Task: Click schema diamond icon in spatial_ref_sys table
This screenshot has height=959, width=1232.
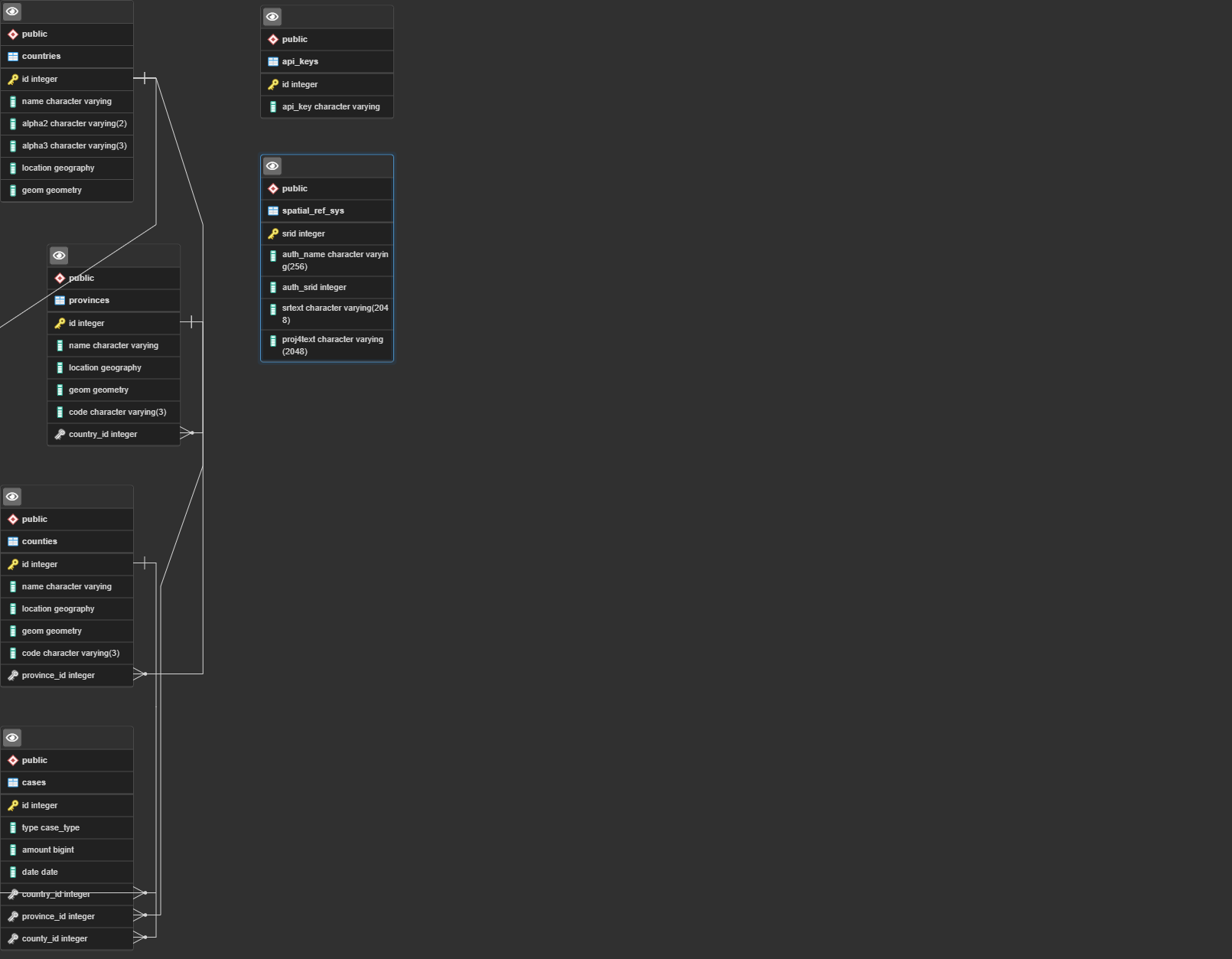Action: pyautogui.click(x=273, y=188)
